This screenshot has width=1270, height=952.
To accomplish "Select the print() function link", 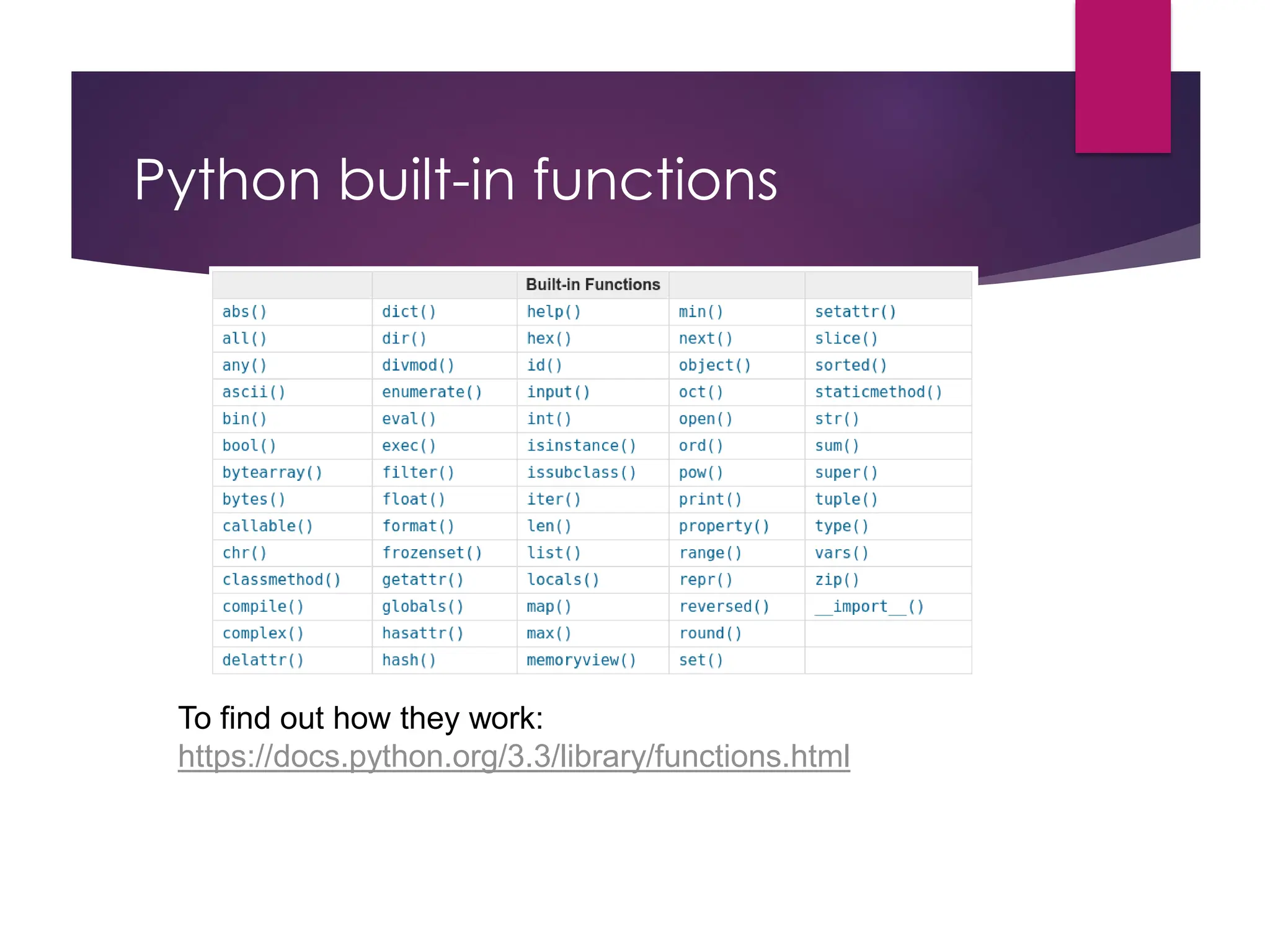I will (x=710, y=500).
